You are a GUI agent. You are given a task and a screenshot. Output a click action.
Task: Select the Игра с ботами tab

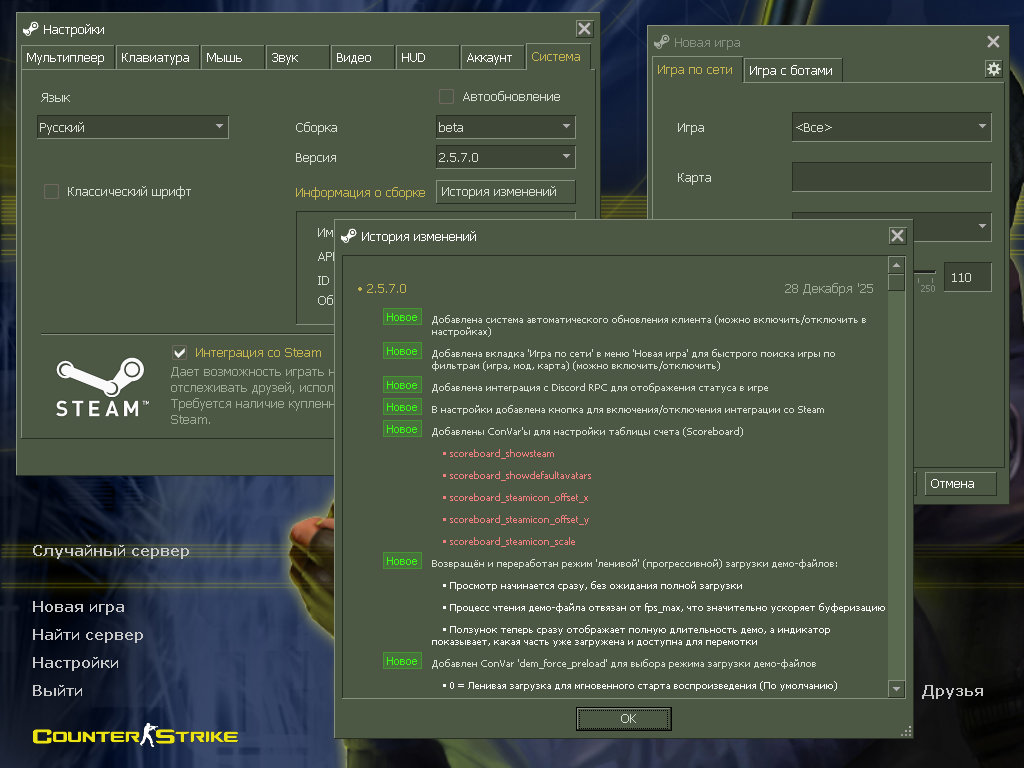(x=791, y=71)
